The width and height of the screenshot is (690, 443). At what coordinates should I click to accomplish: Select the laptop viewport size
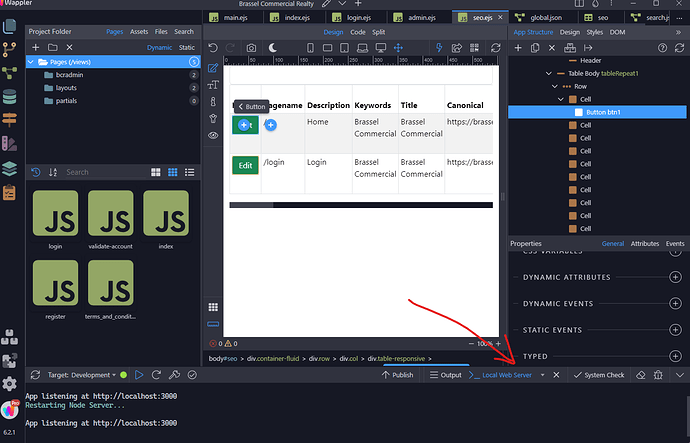pos(362,48)
